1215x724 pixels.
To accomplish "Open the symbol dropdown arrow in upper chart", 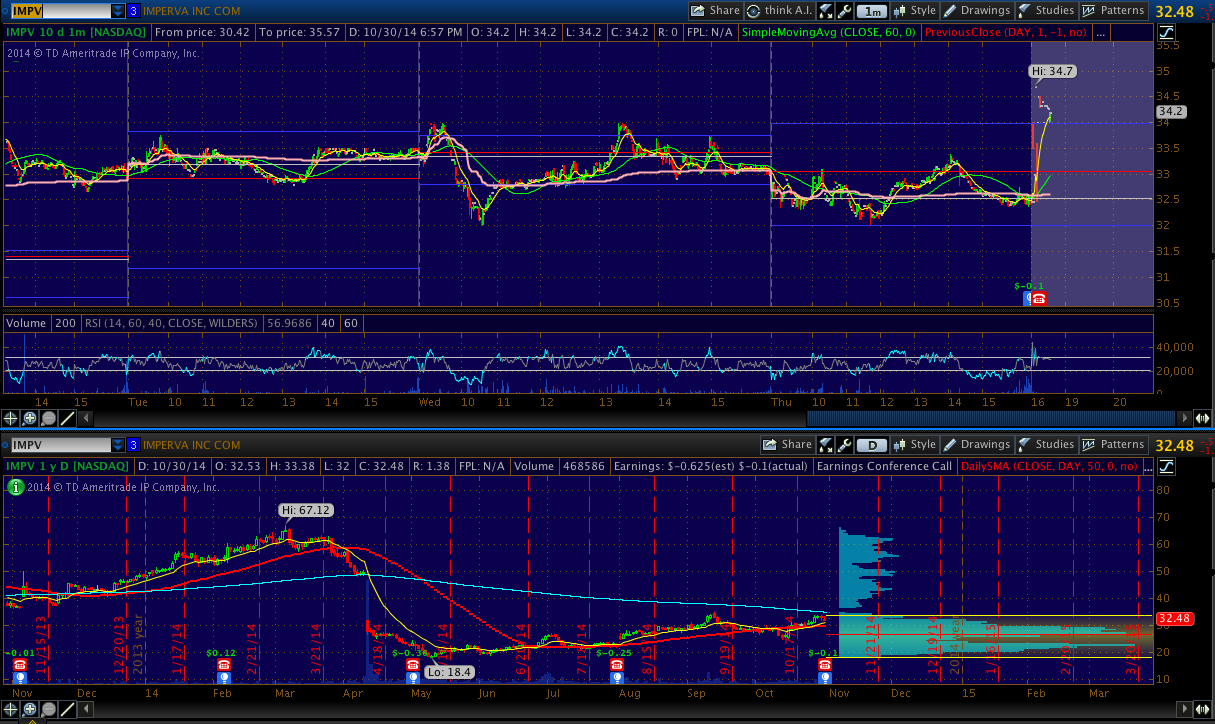I will tap(118, 11).
